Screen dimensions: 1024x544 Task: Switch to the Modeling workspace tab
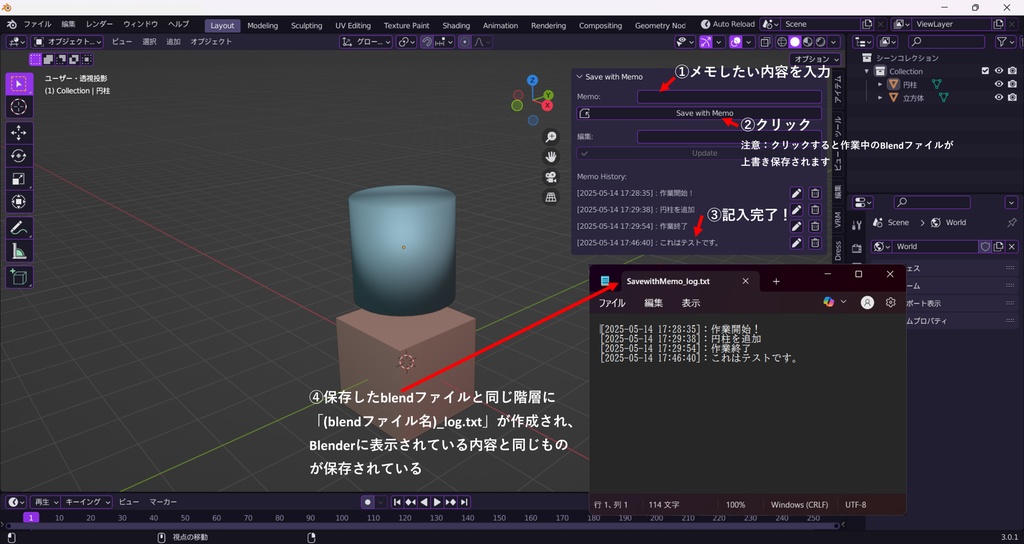263,25
